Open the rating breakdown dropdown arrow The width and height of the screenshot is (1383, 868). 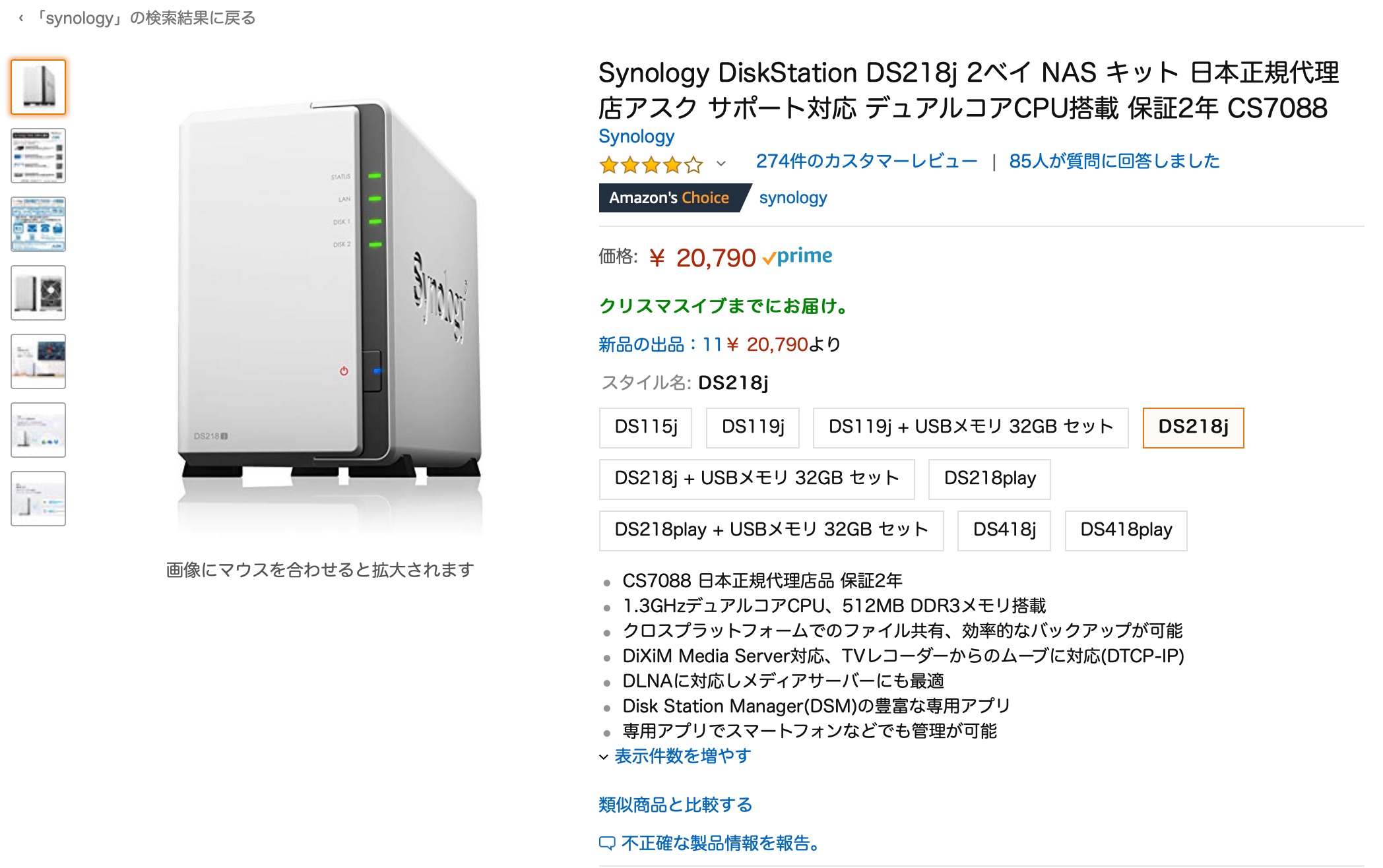tap(721, 164)
